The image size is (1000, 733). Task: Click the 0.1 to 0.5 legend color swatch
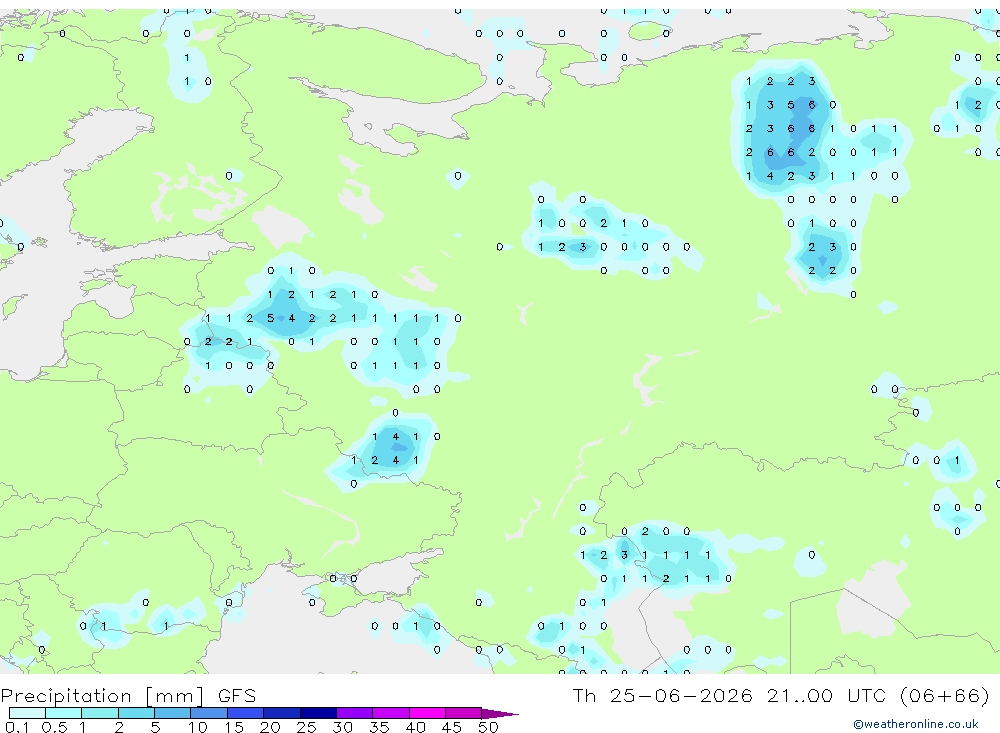(x=27, y=713)
